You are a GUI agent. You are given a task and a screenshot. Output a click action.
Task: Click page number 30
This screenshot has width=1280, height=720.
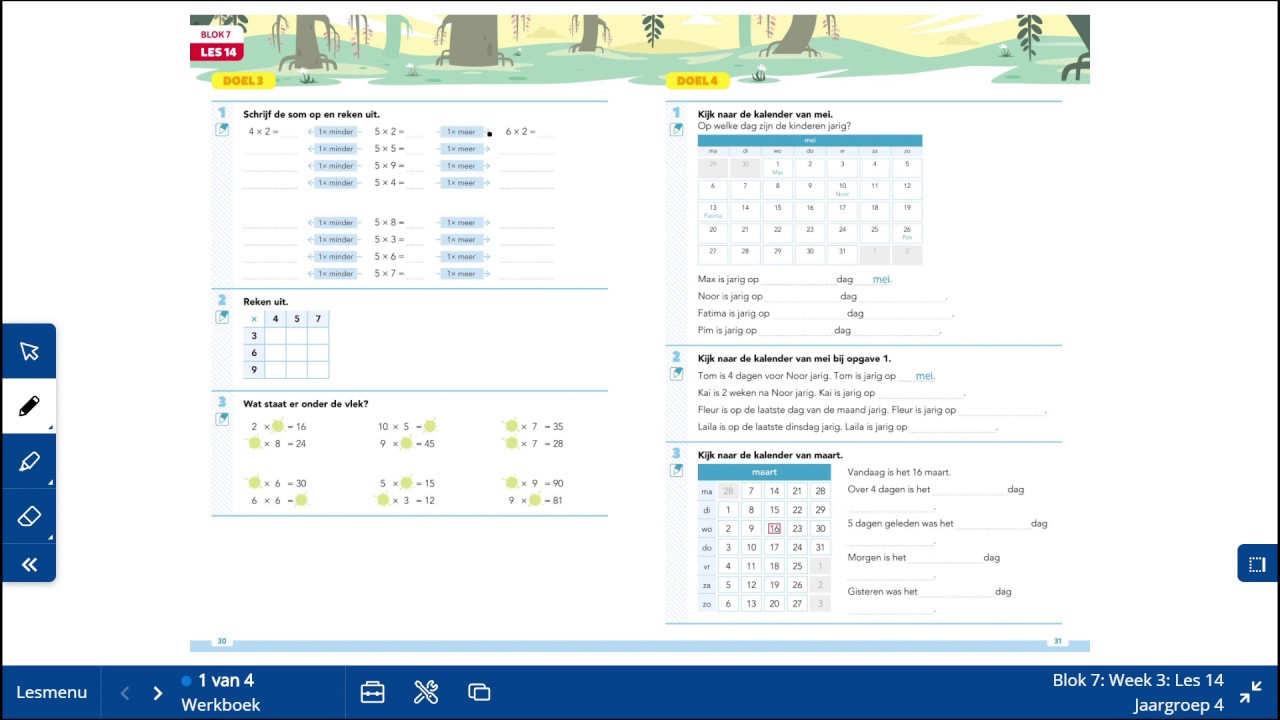pos(222,642)
